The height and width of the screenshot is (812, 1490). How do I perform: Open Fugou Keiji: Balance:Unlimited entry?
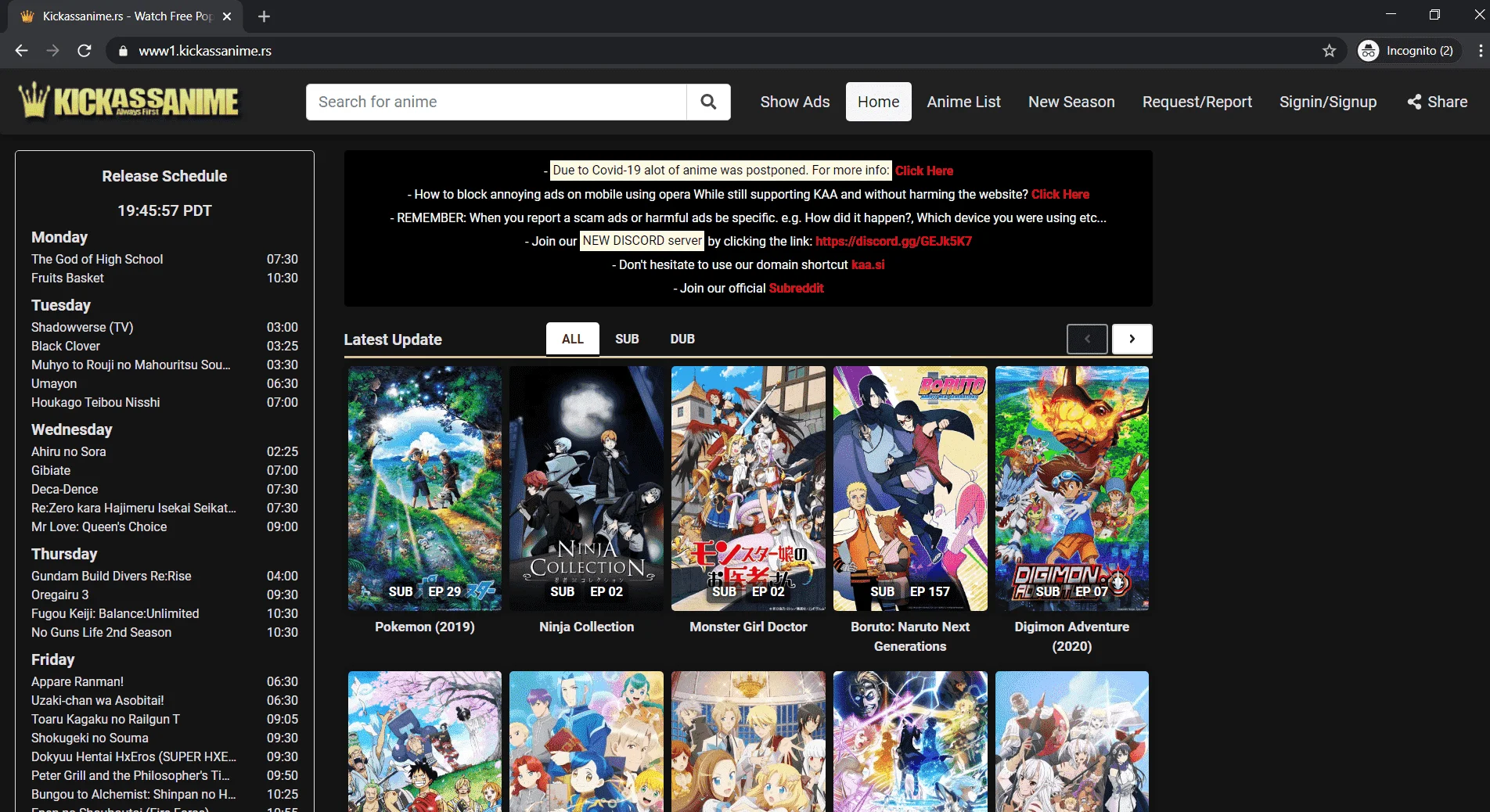(x=115, y=613)
